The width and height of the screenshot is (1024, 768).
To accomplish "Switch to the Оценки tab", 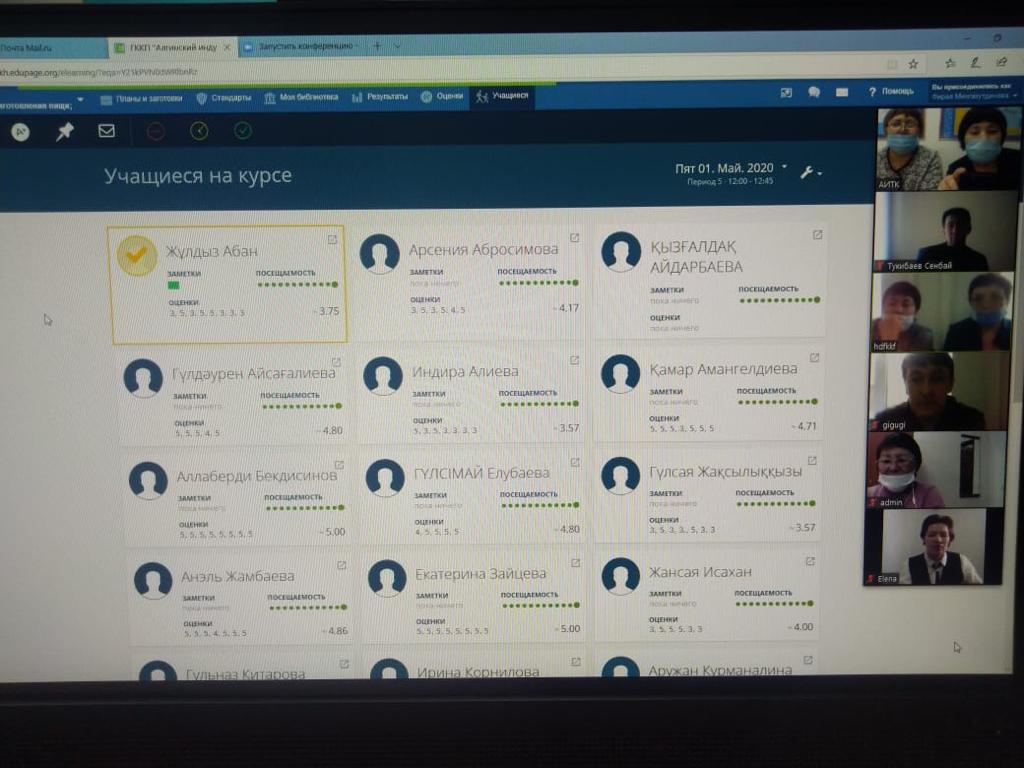I will click(x=442, y=96).
